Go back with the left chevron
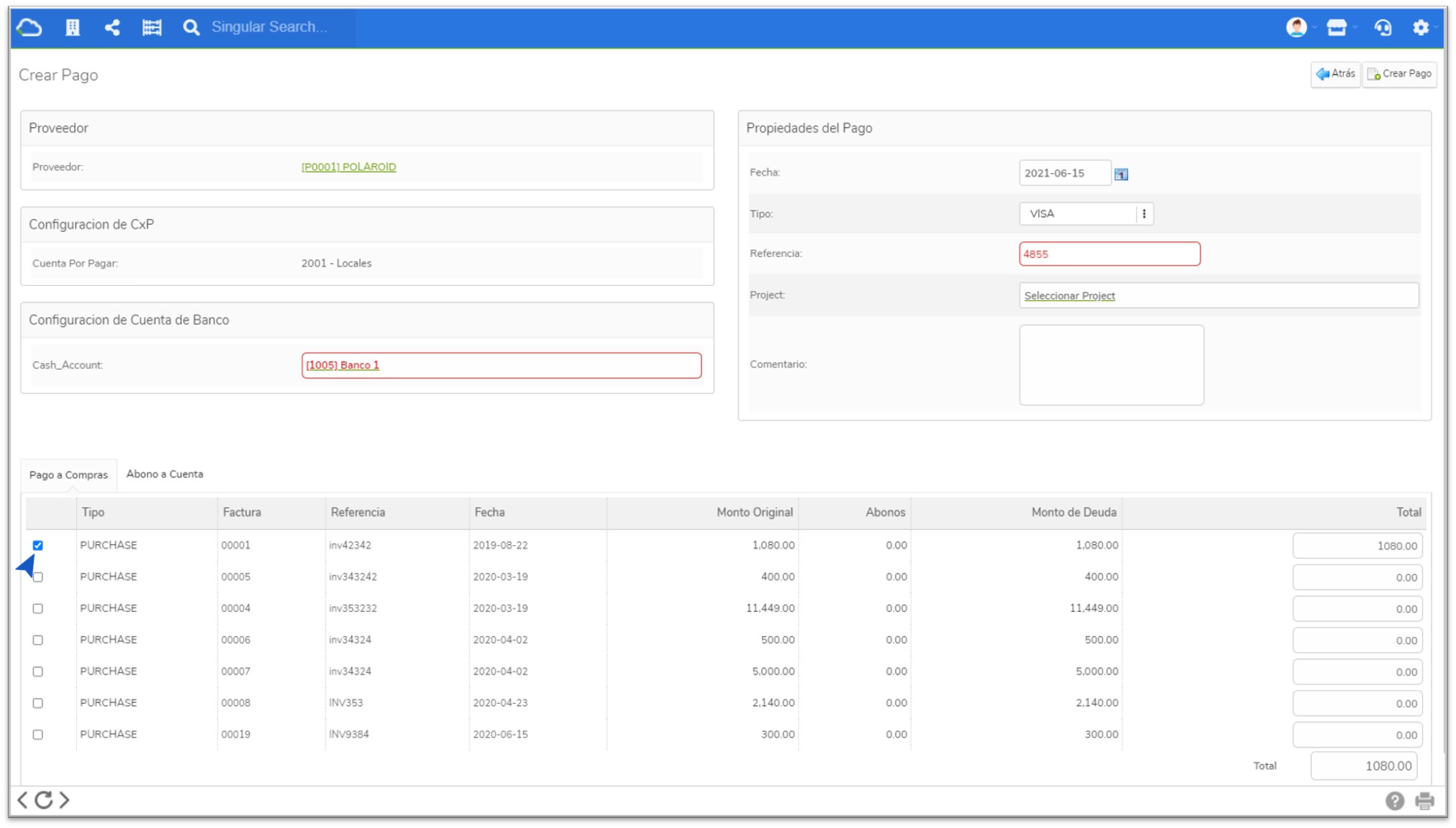1456x828 pixels. coord(22,800)
